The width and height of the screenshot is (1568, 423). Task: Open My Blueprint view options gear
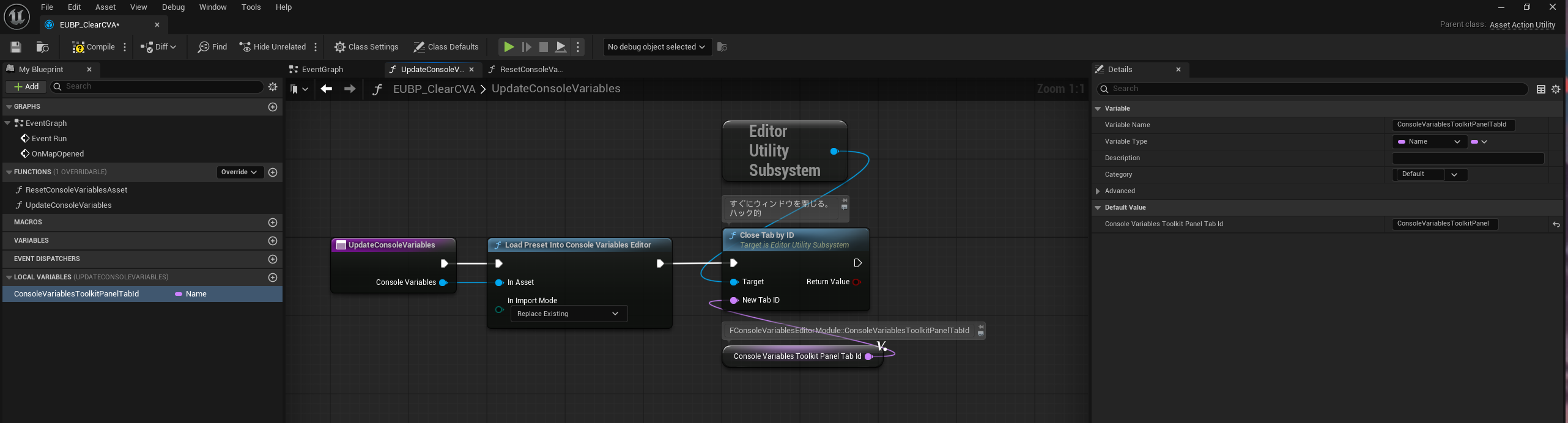click(x=273, y=87)
